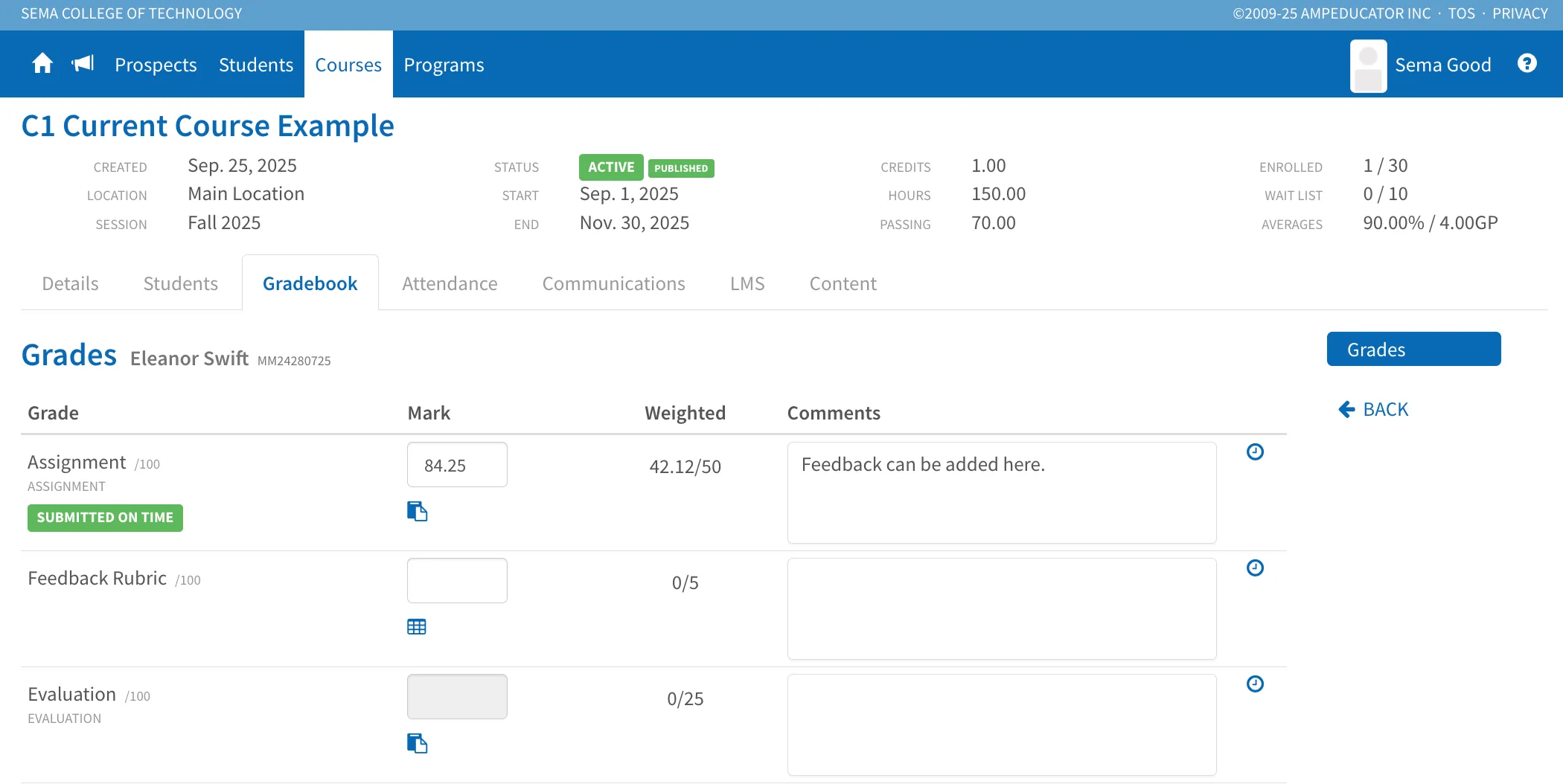Click the PUBLISHED status badge
Viewport: 1563px width, 784px height.
681,169
